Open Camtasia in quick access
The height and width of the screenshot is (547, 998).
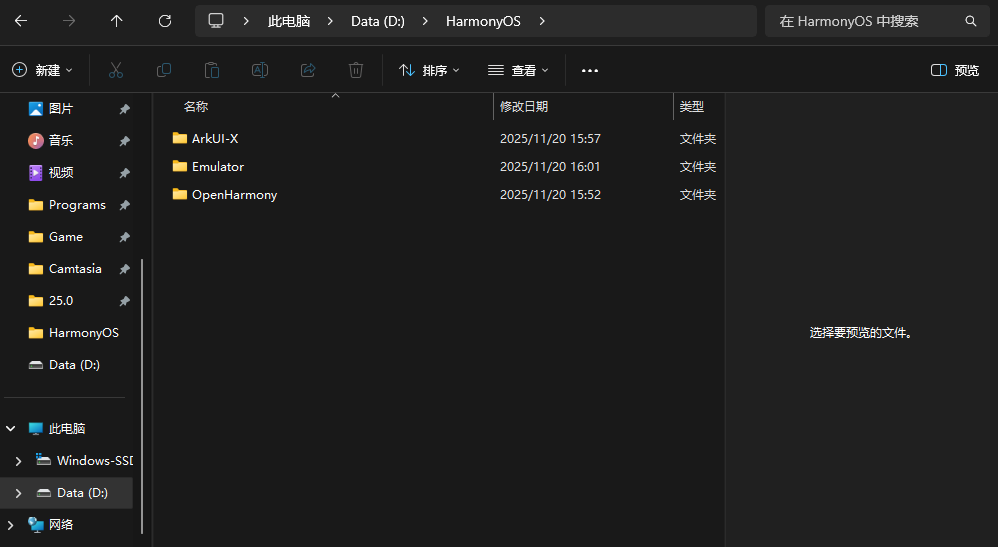[x=75, y=269]
